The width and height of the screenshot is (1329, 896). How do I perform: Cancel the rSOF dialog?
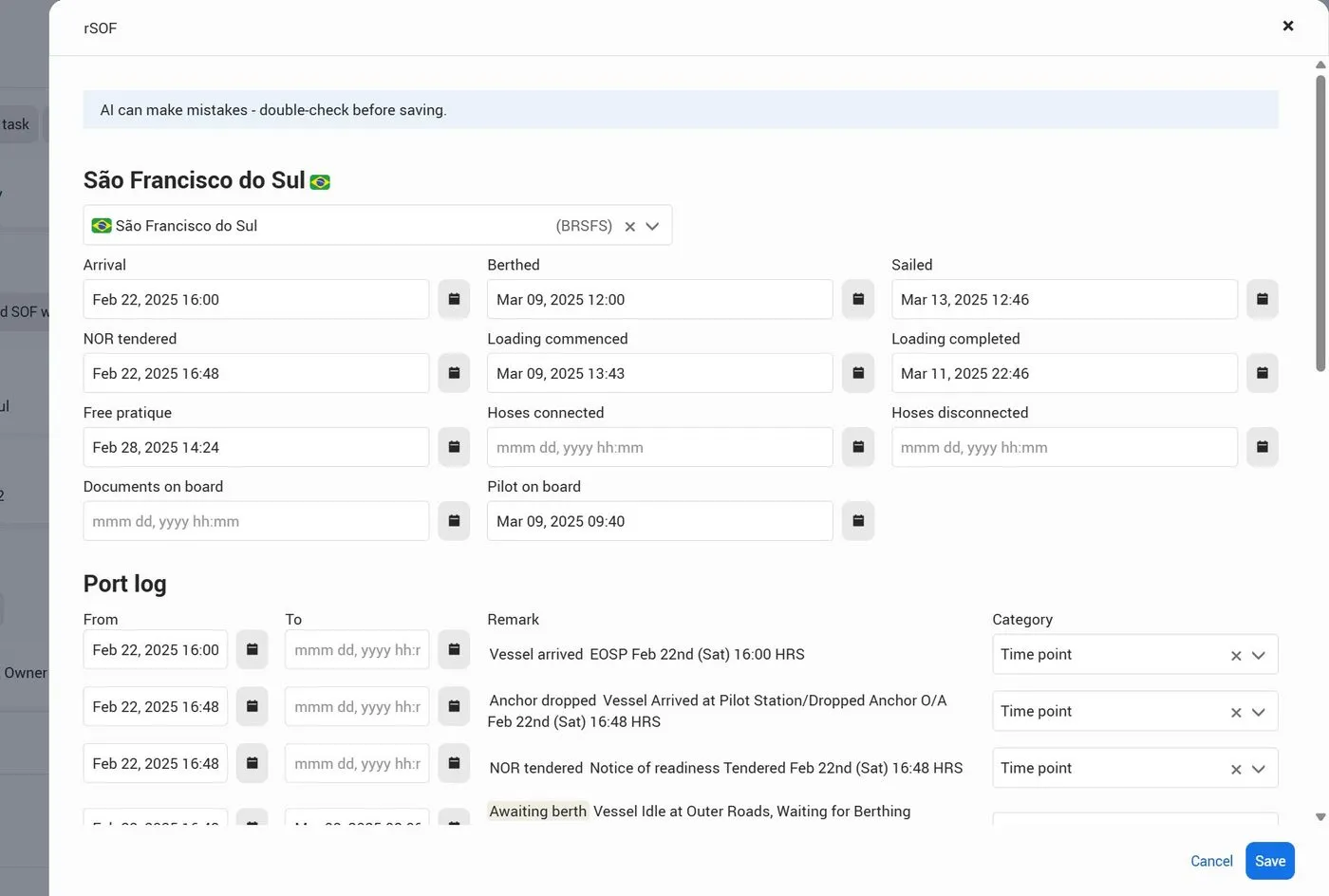[x=1211, y=861]
